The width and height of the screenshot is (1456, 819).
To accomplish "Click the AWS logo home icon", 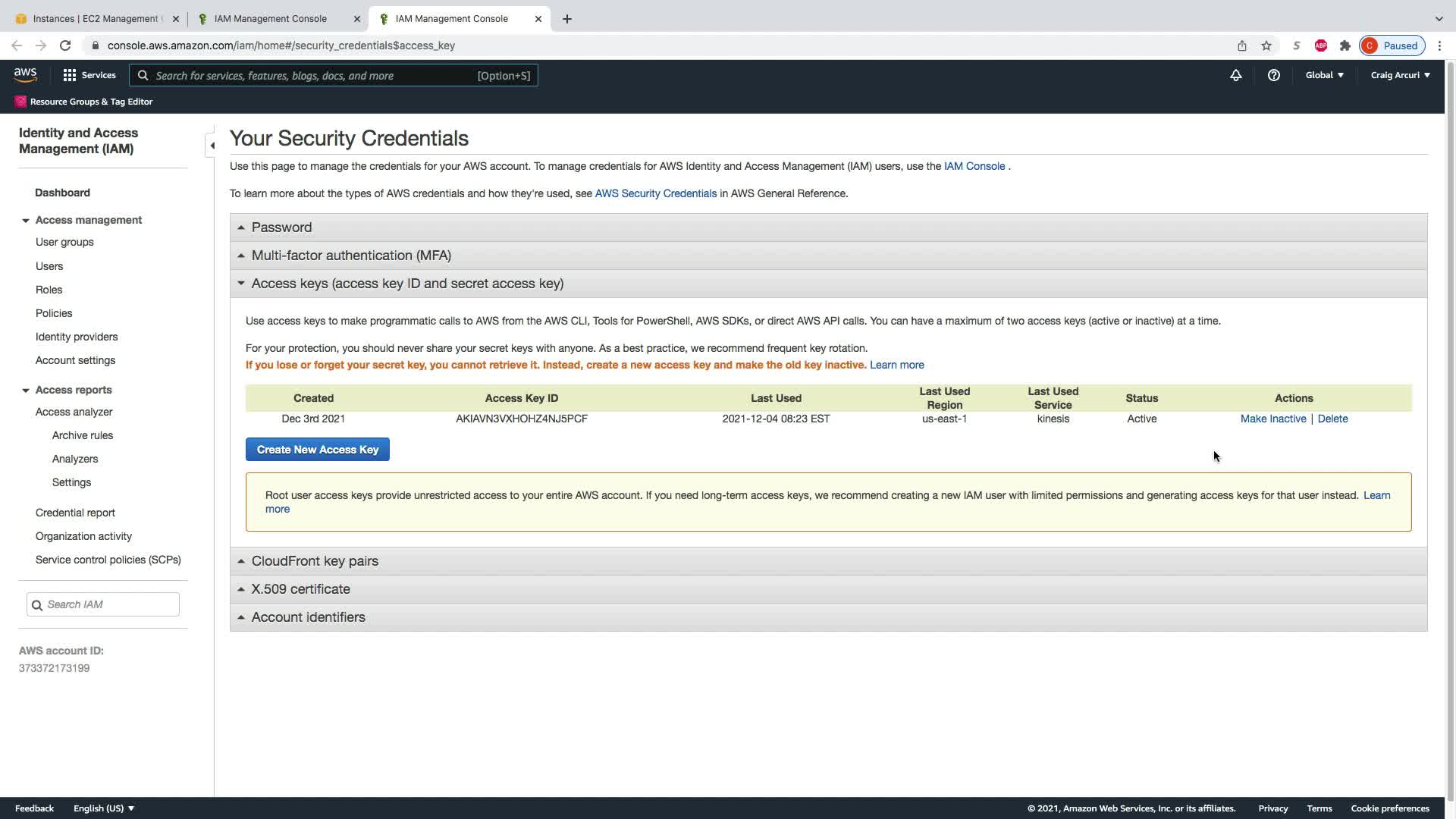I will point(25,74).
